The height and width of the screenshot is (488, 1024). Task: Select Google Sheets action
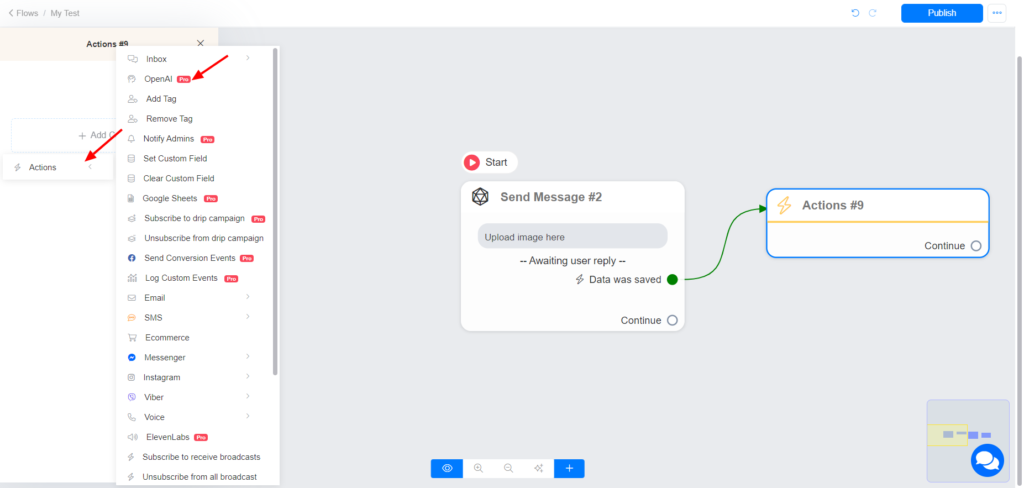(170, 198)
